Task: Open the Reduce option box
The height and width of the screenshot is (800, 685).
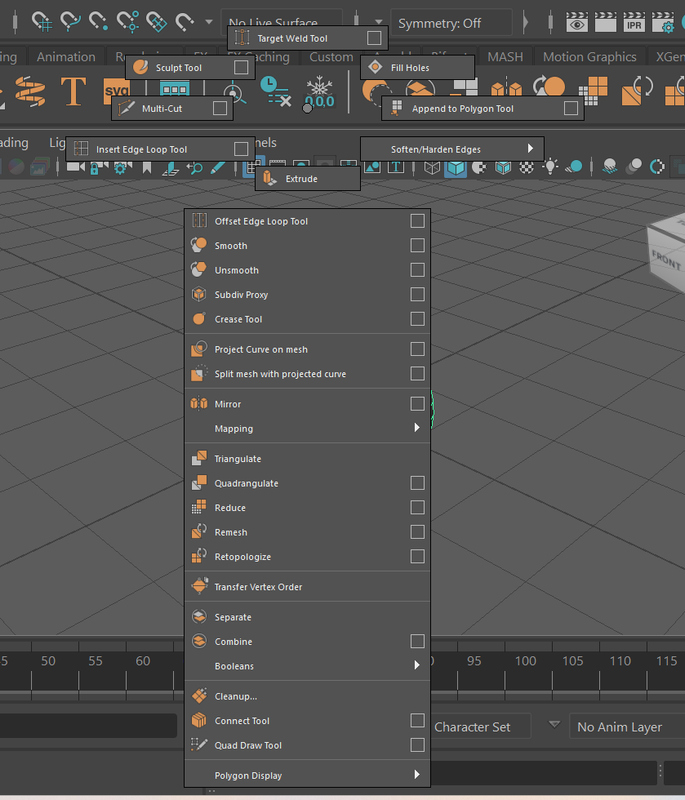Action: (x=417, y=508)
